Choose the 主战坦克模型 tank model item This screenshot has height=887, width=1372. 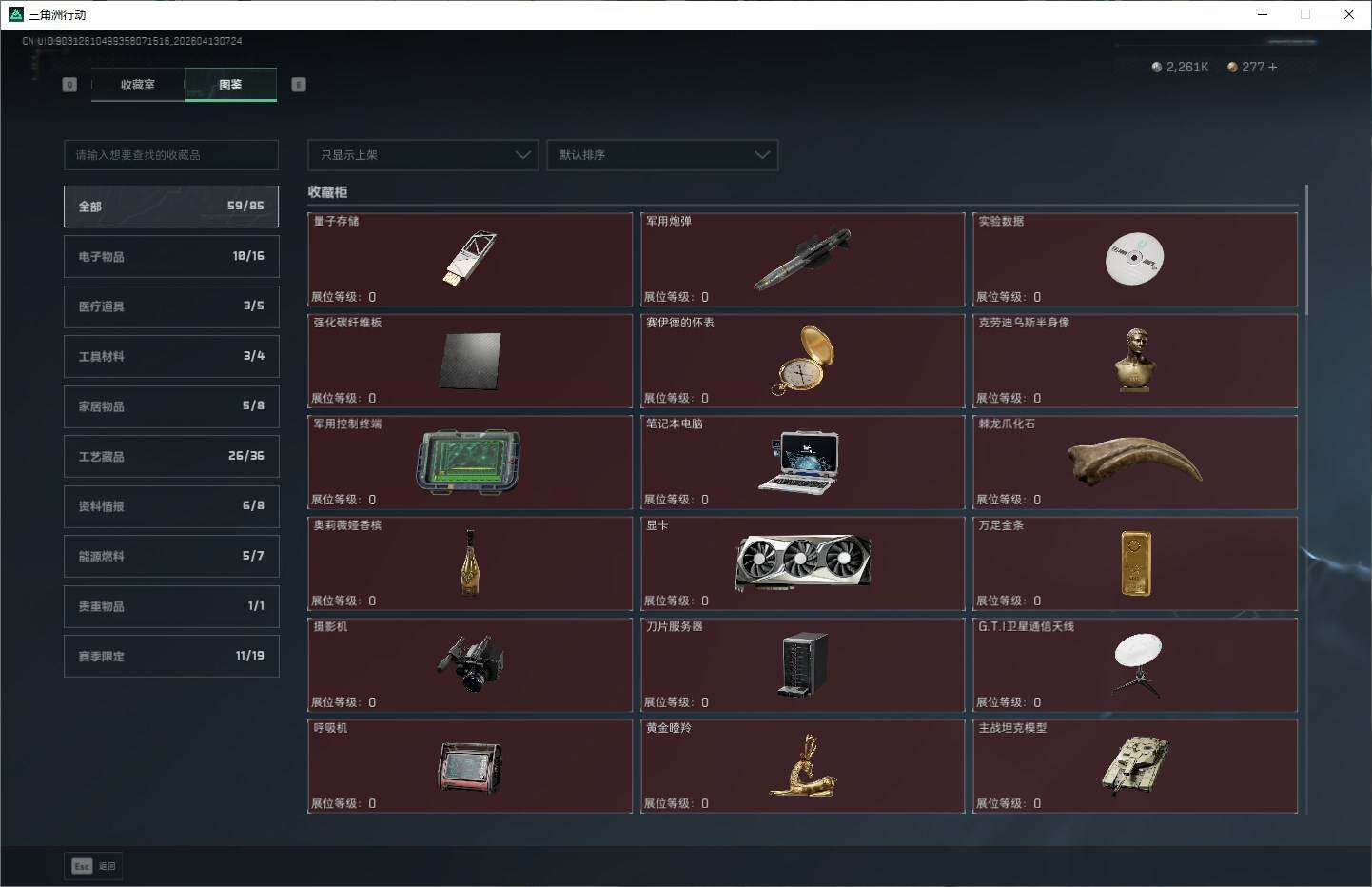[x=1135, y=766]
